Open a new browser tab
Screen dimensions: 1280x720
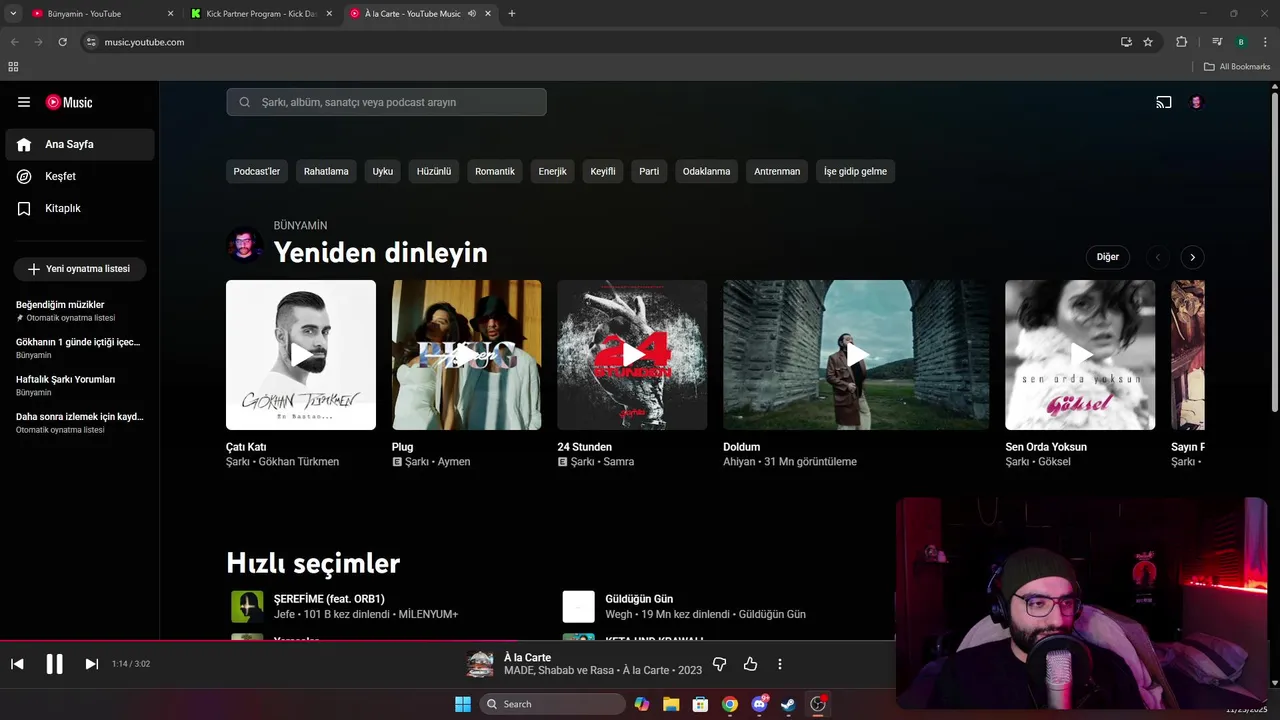click(512, 14)
